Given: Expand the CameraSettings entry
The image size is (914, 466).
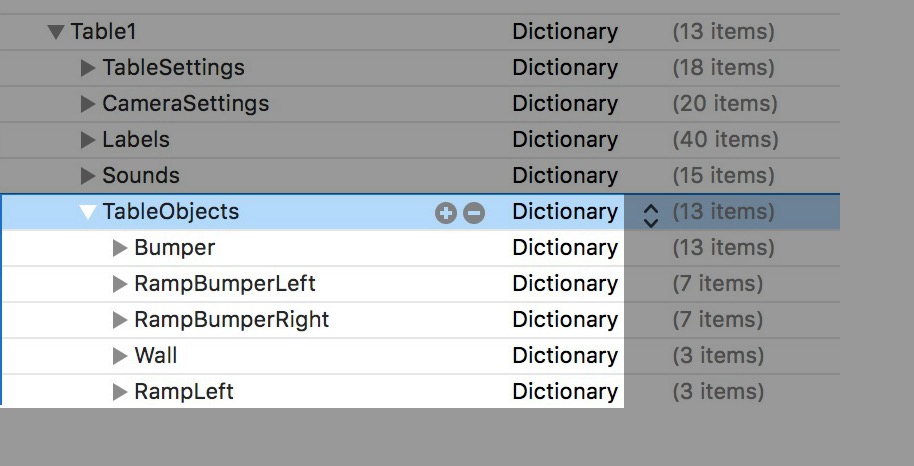Looking at the screenshot, I should [x=88, y=104].
